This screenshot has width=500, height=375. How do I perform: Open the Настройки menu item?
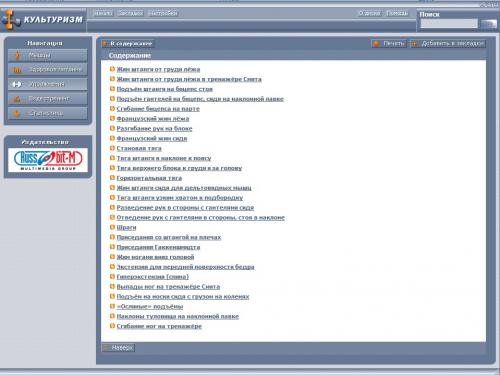coord(163,13)
